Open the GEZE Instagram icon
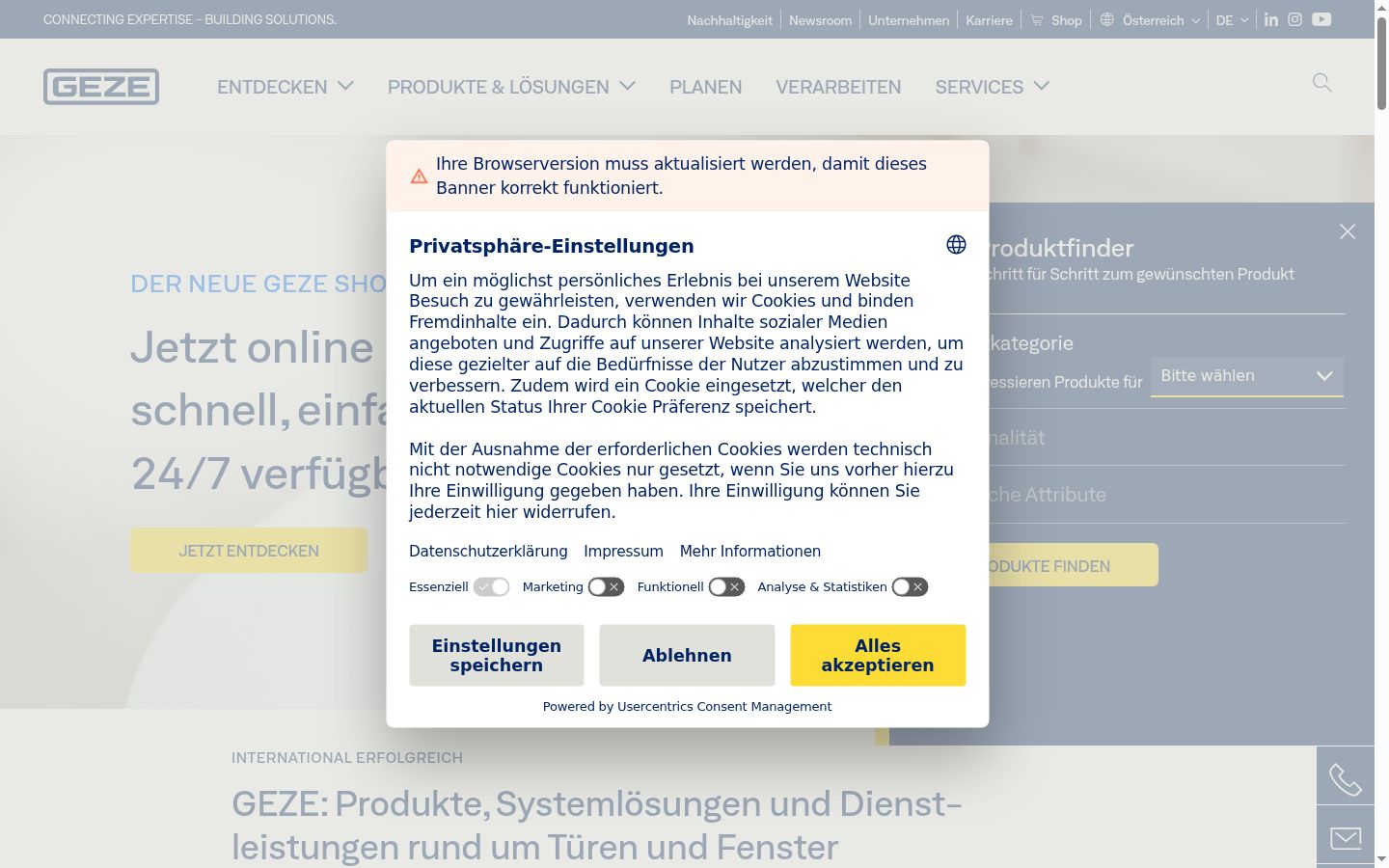This screenshot has width=1389, height=868. [x=1295, y=19]
